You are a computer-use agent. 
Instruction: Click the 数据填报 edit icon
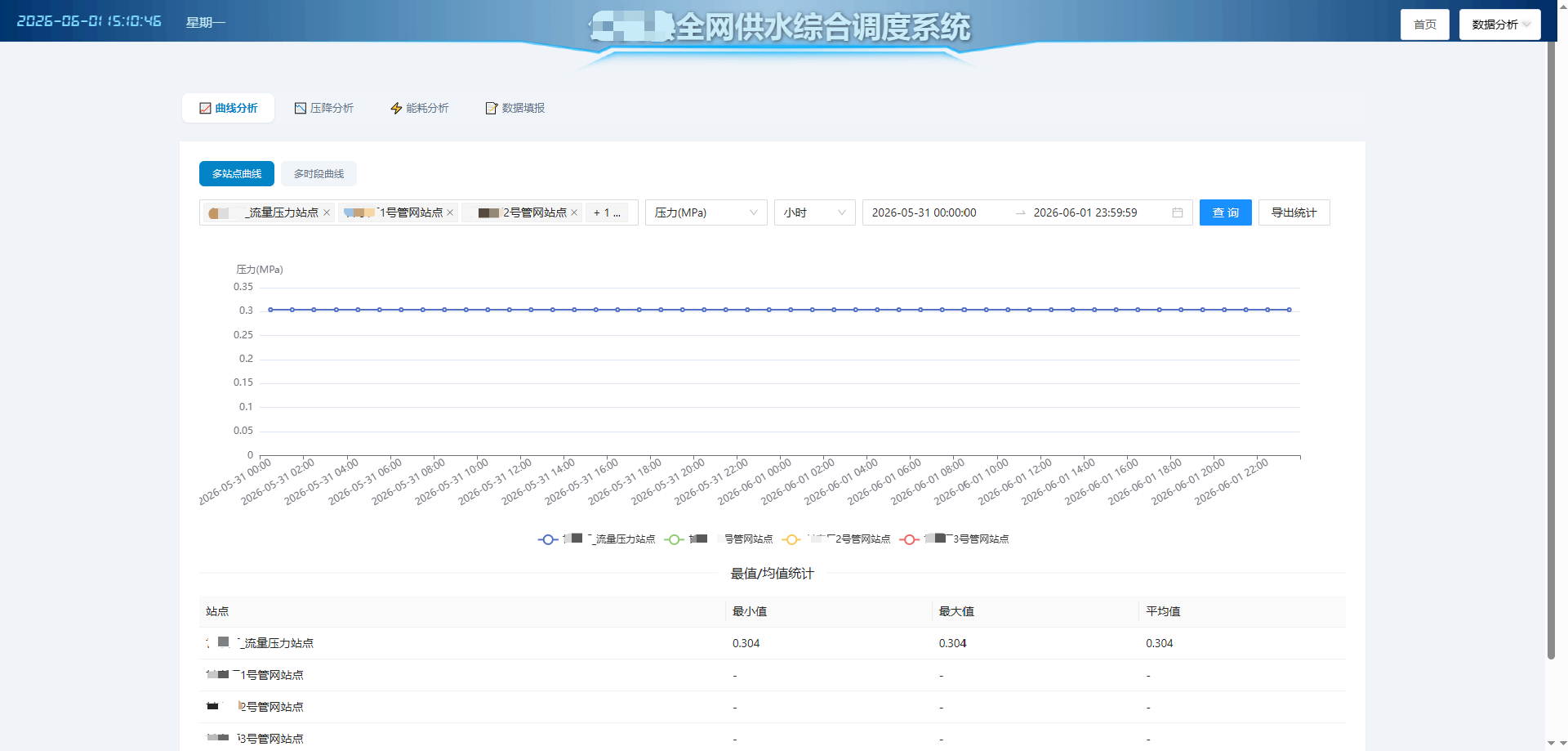pyautogui.click(x=492, y=108)
